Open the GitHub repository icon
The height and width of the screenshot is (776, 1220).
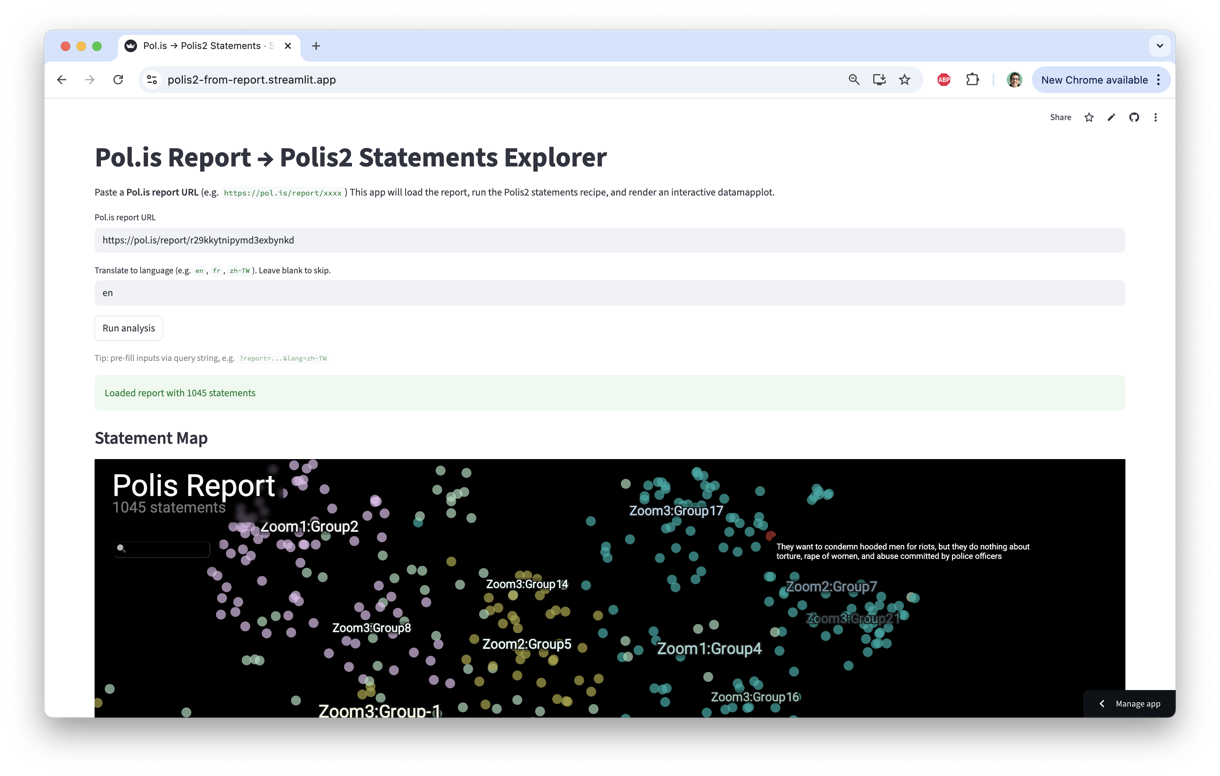pyautogui.click(x=1134, y=118)
